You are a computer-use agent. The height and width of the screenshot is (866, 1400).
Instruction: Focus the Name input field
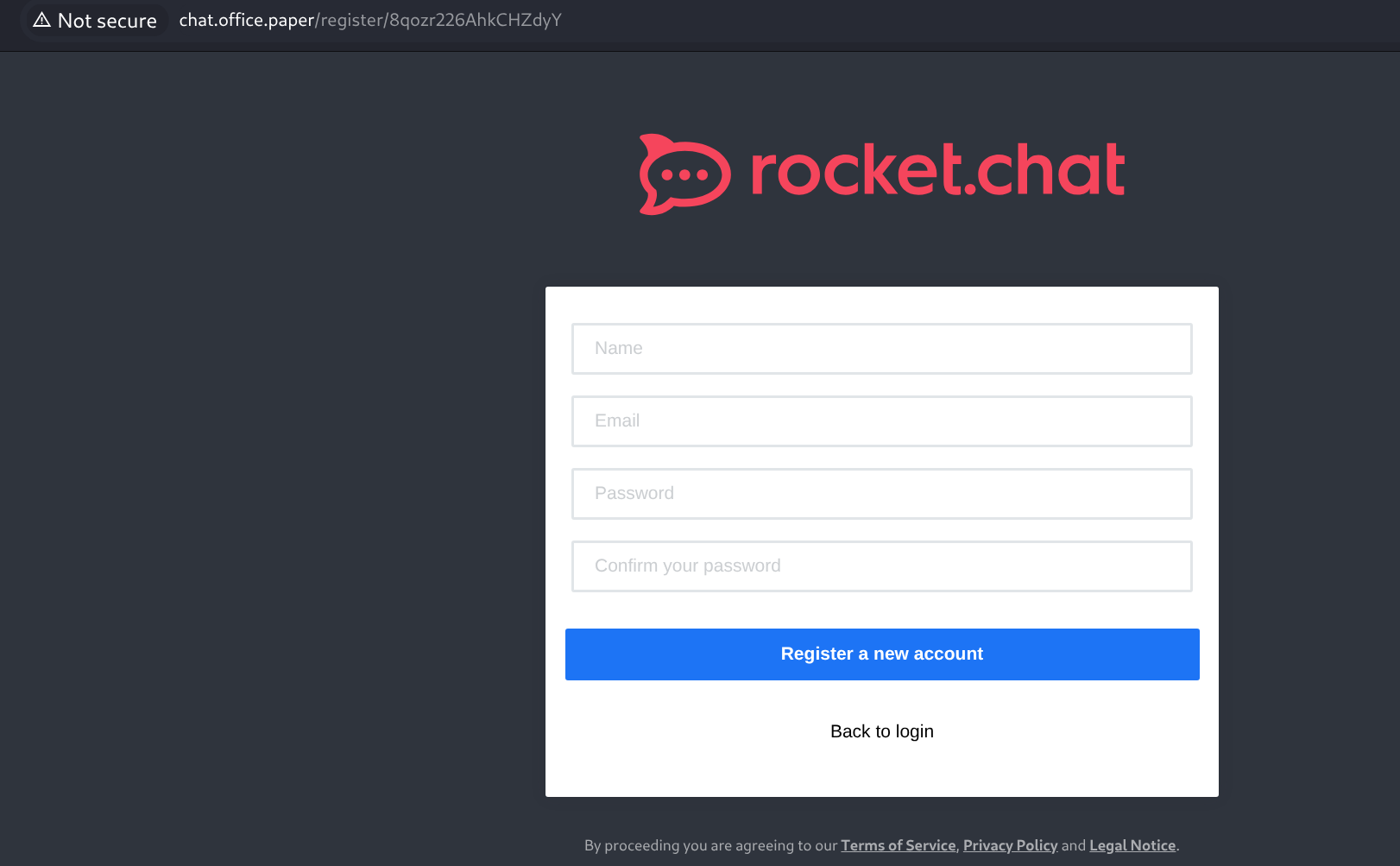tap(881, 349)
